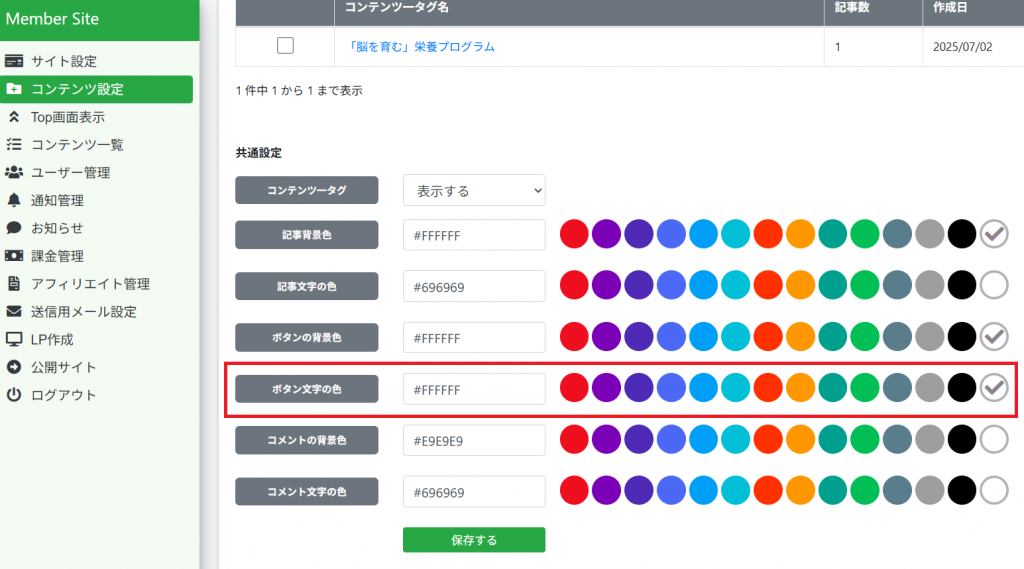Open コンテンツ設定 in the sidebar menu
Image resolution: width=1024 pixels, height=569 pixels.
pos(97,89)
